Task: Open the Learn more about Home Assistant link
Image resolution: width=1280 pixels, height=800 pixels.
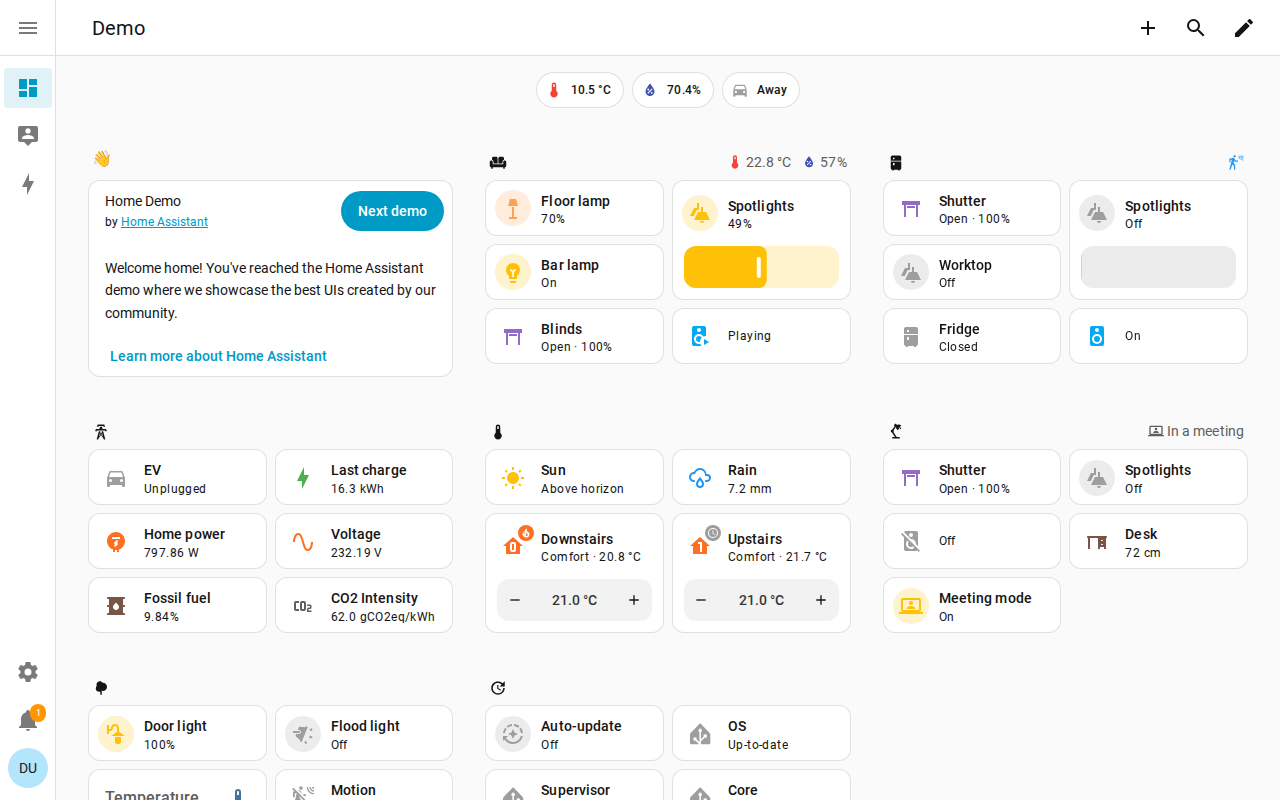Action: point(218,356)
